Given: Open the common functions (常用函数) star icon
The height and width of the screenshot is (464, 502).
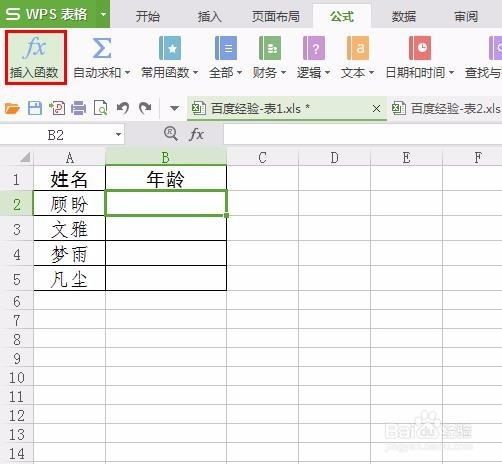Looking at the screenshot, I should (170, 48).
